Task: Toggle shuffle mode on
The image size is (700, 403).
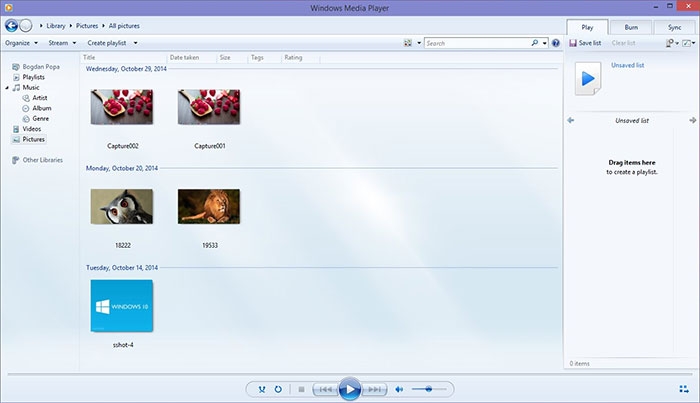Action: click(x=261, y=389)
